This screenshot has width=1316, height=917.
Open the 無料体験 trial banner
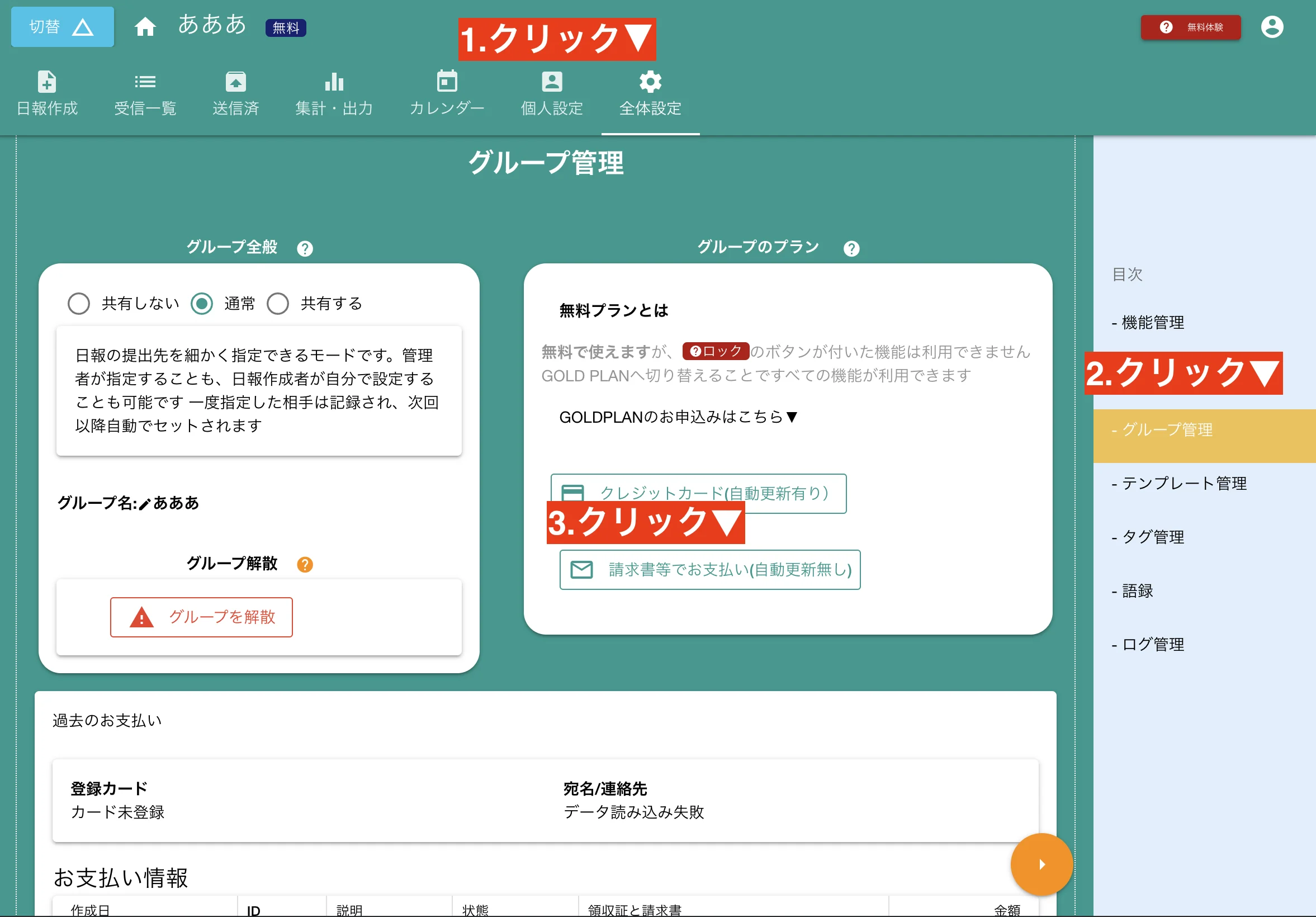pos(1190,26)
